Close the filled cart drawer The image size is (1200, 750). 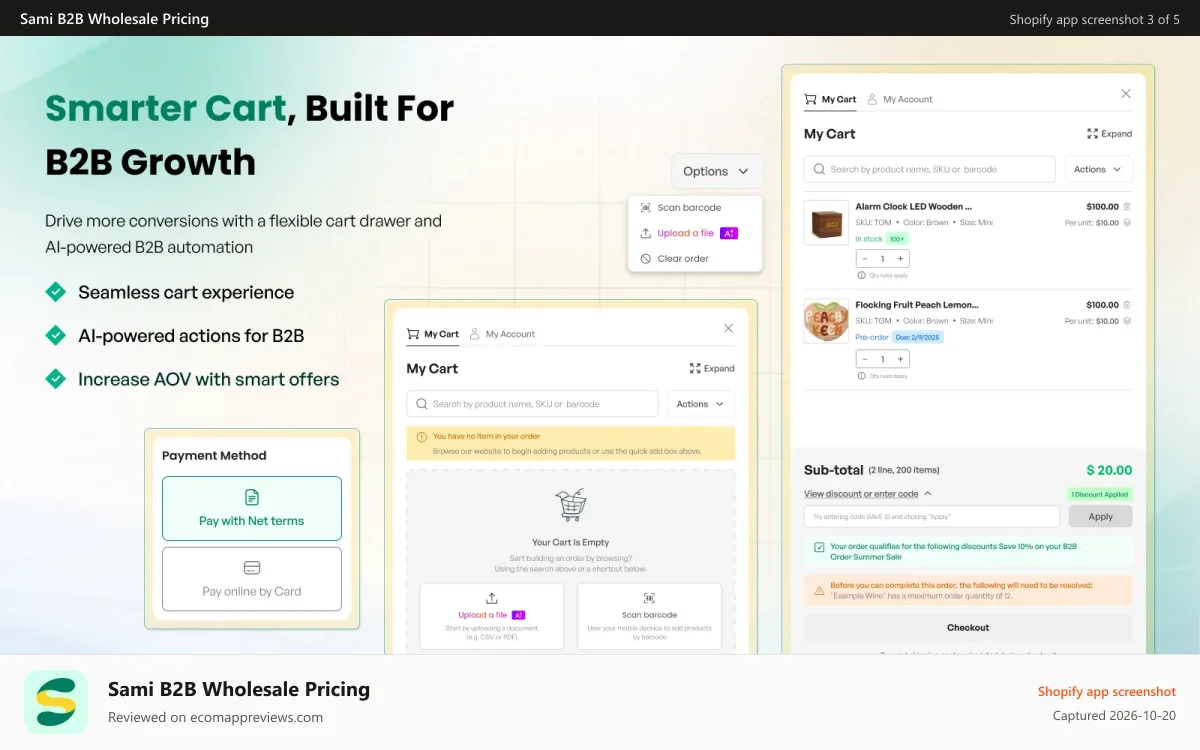pyautogui.click(x=1126, y=93)
